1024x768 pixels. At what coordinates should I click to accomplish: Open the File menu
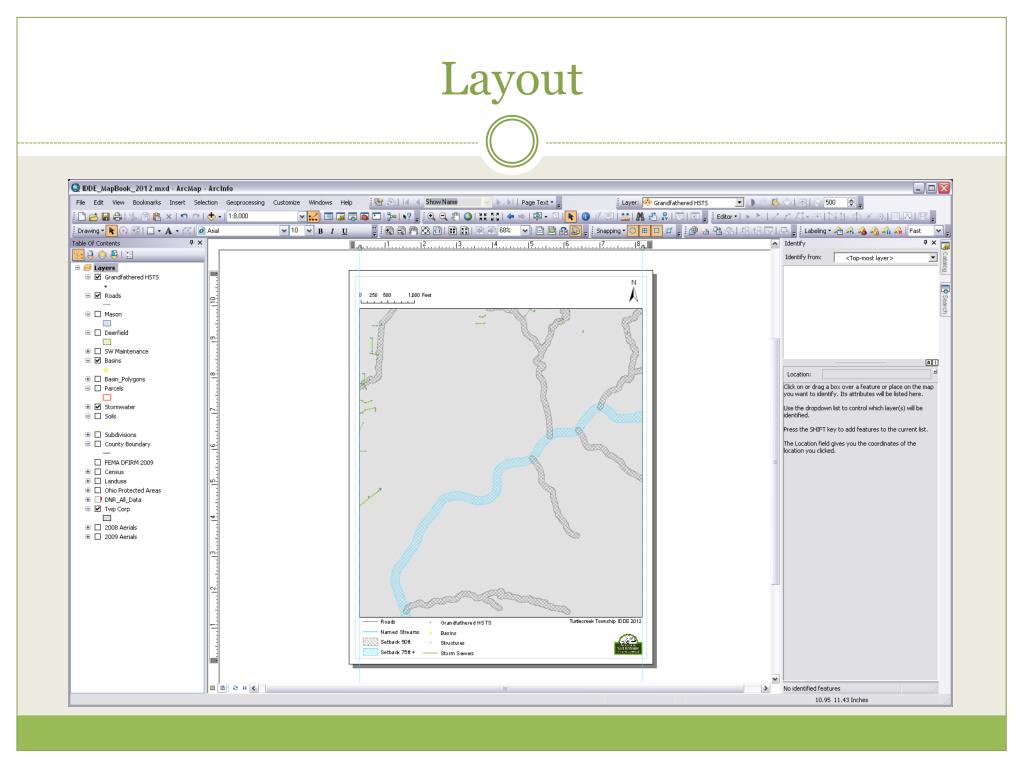click(80, 202)
